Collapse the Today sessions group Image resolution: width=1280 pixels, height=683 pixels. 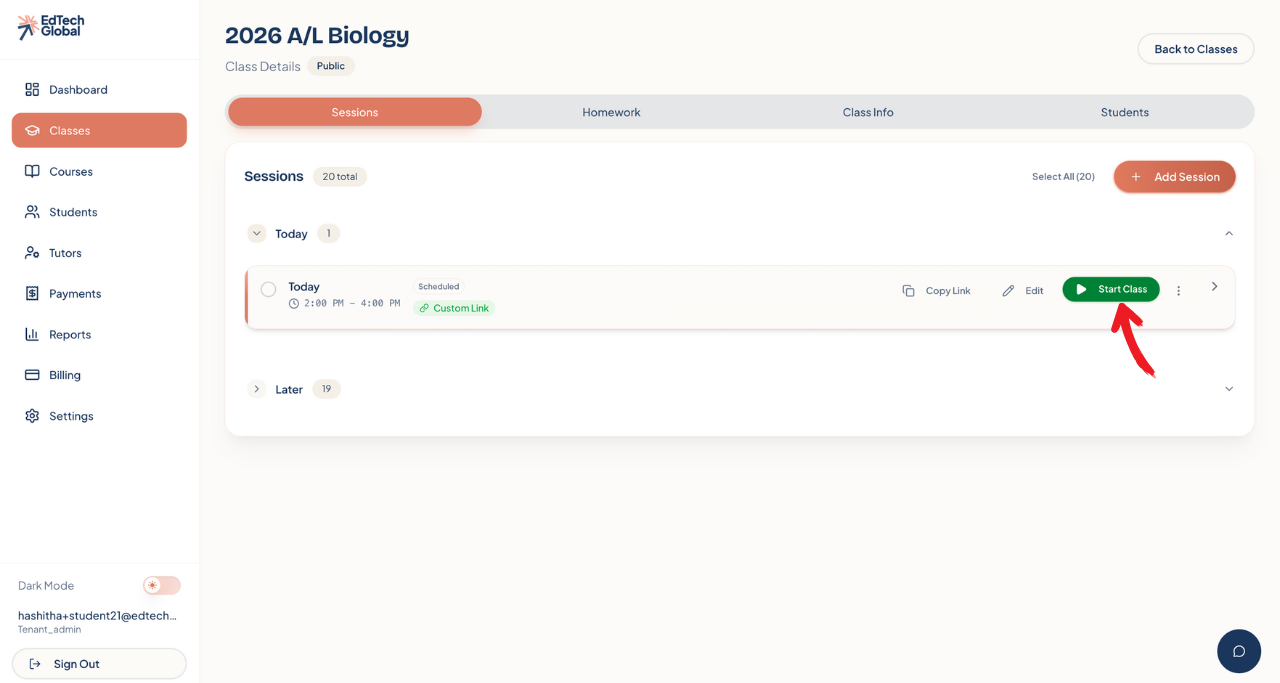(257, 234)
